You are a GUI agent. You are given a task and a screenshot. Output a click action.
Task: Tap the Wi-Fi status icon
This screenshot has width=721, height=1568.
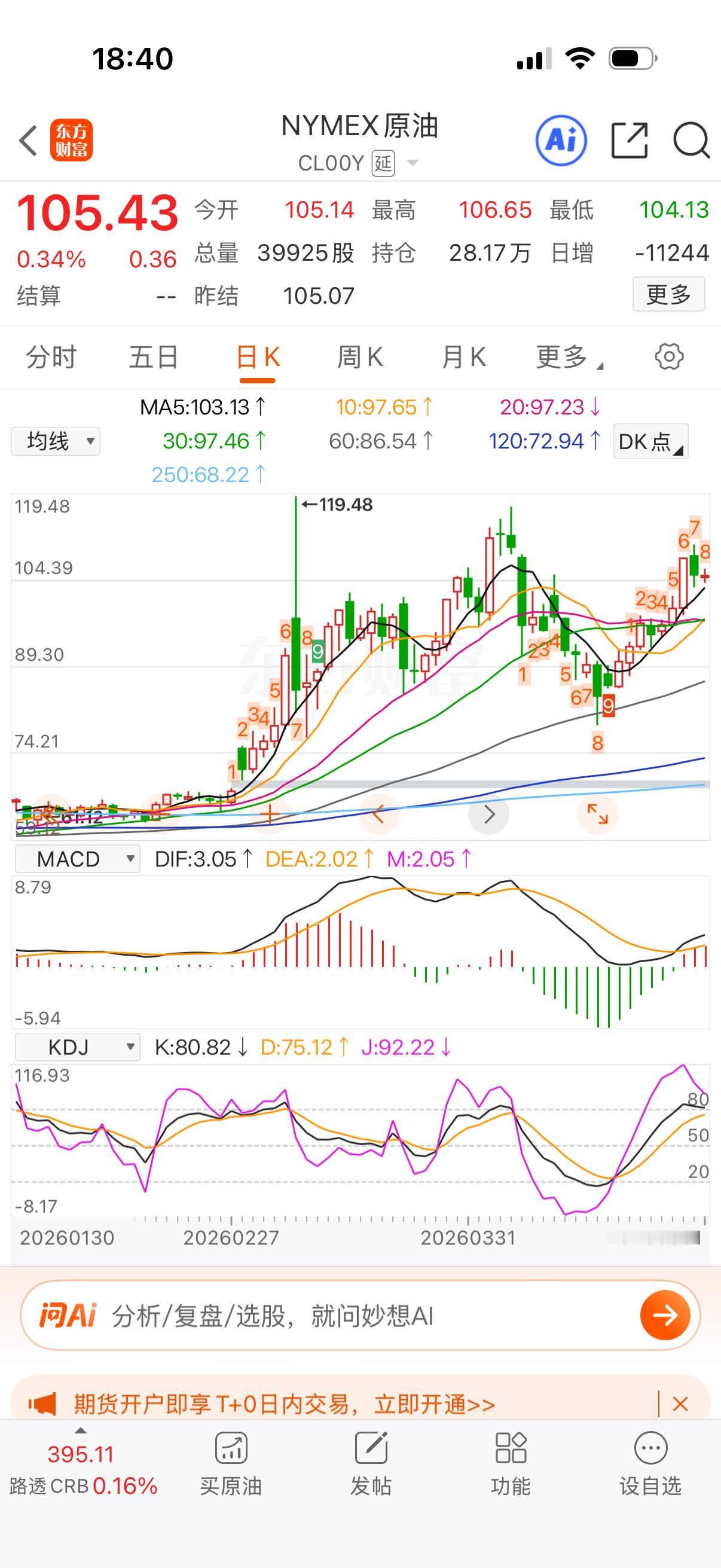(581, 59)
